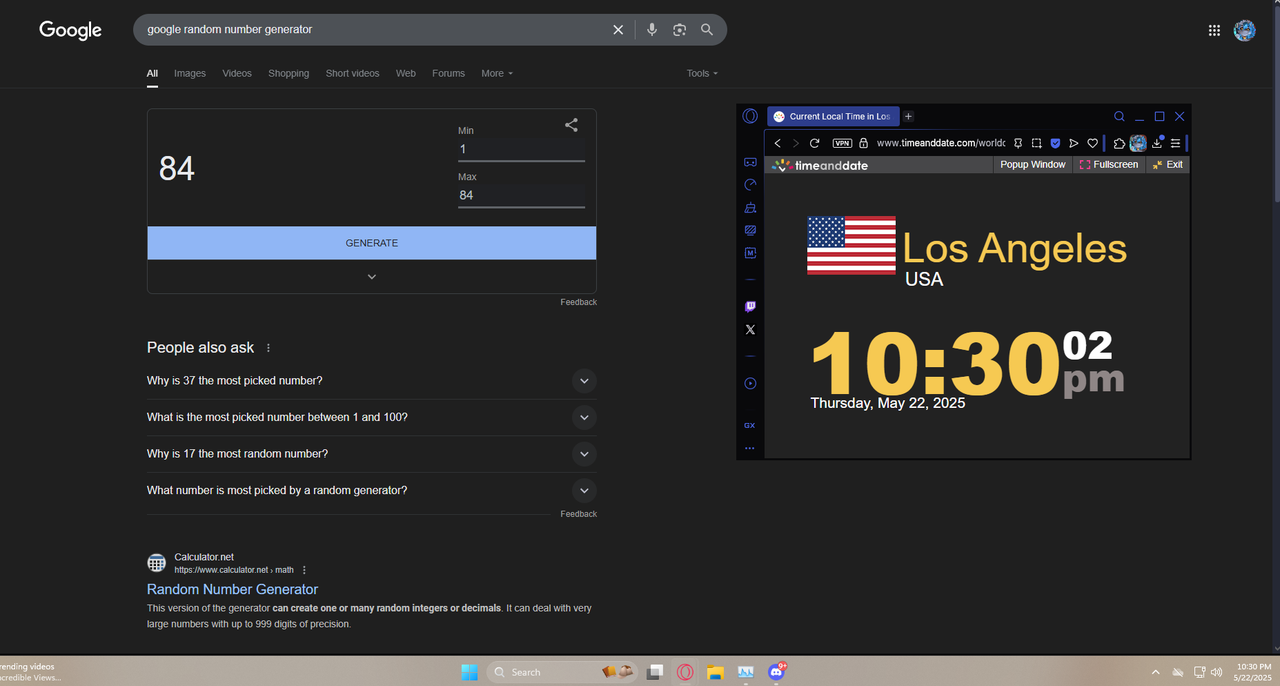
Task: Open the ad blocker shield in Opera
Action: click(x=1055, y=143)
